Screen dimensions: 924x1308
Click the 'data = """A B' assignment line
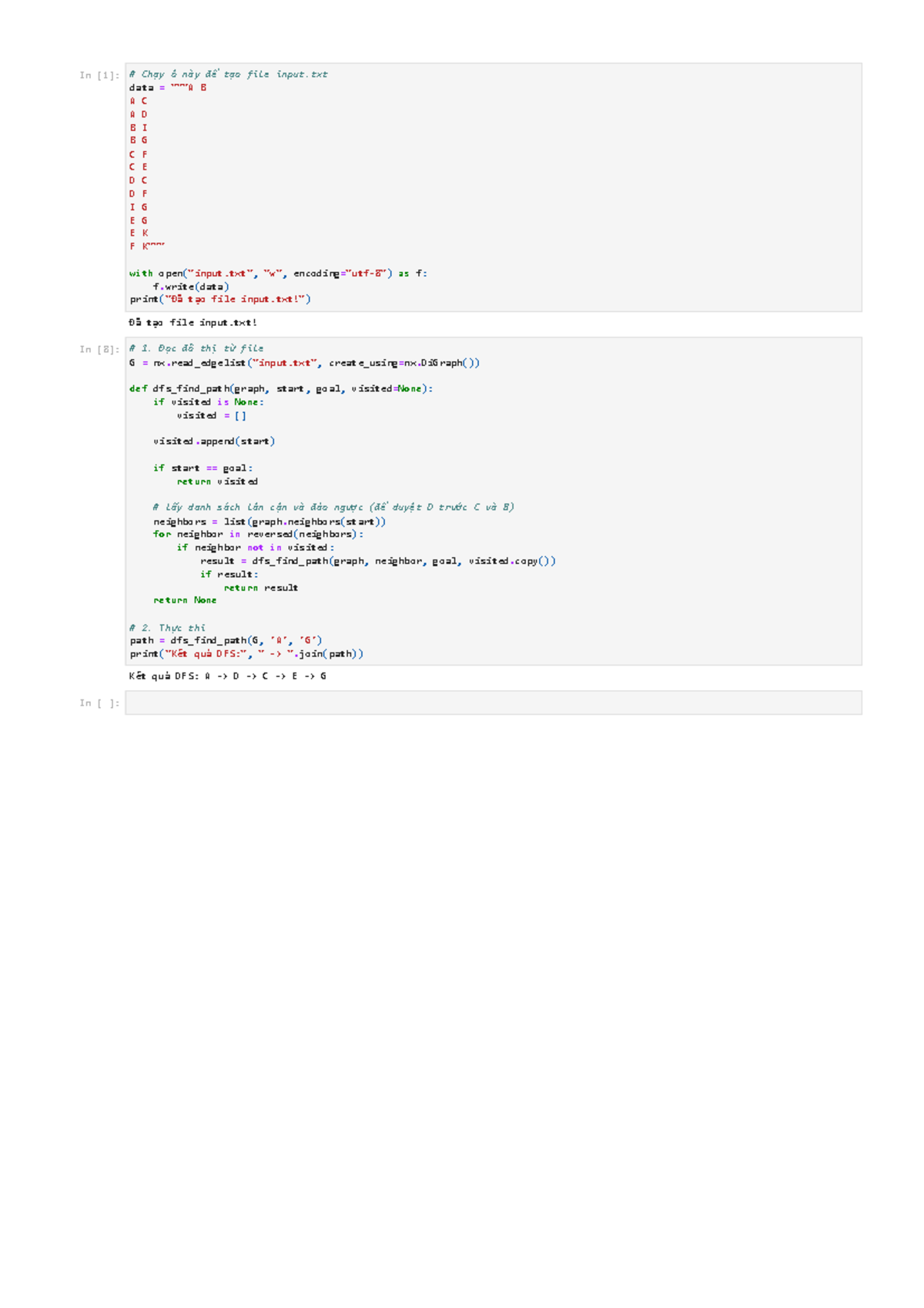168,88
